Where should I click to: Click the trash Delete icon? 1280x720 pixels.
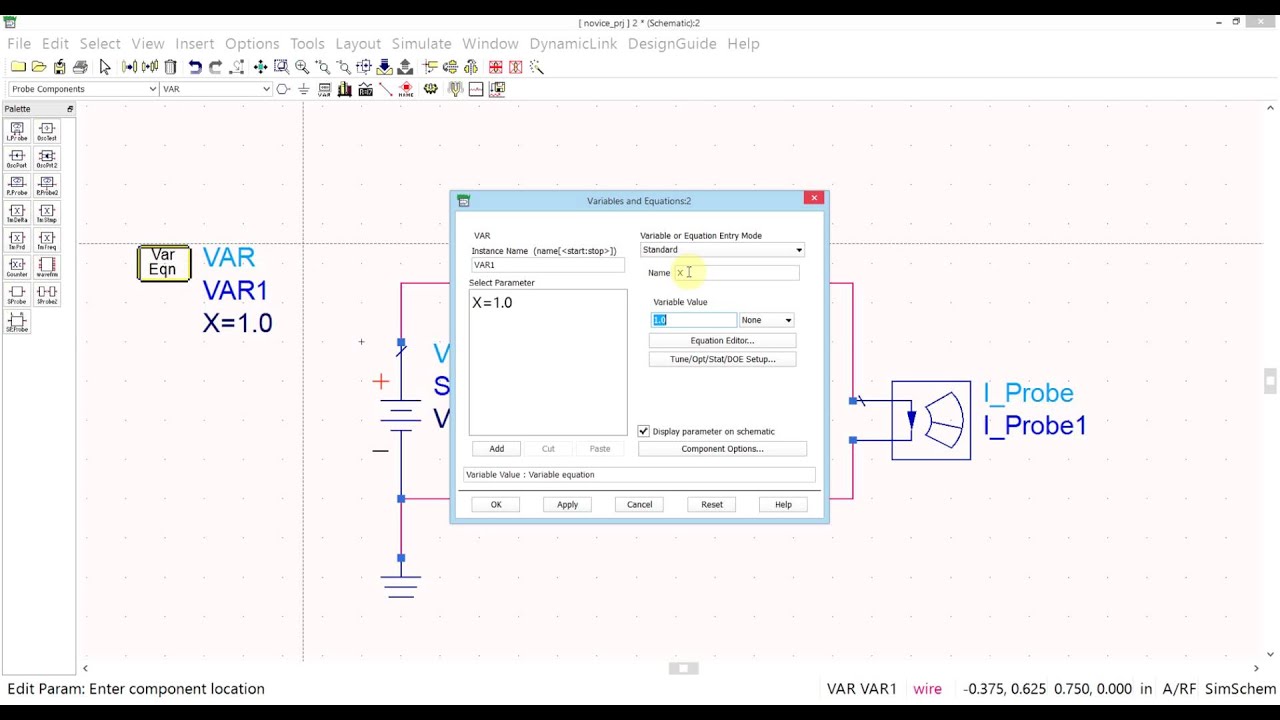(x=170, y=67)
